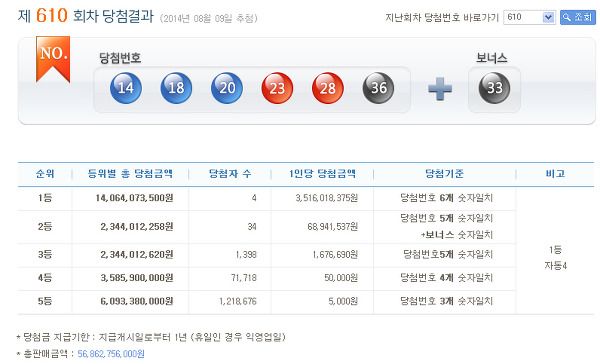Click the 비고 column header
The height and width of the screenshot is (364, 600).
coord(555,174)
